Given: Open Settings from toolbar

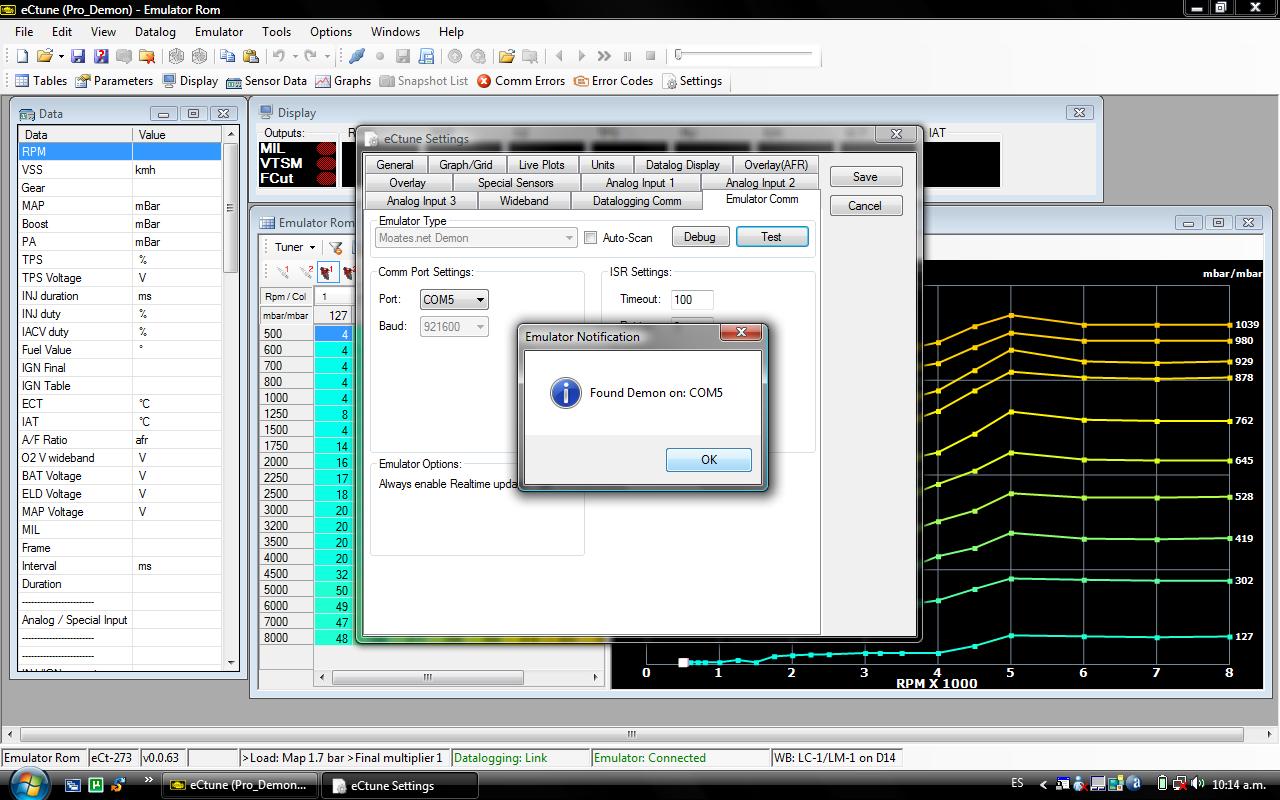Looking at the screenshot, I should pyautogui.click(x=692, y=81).
